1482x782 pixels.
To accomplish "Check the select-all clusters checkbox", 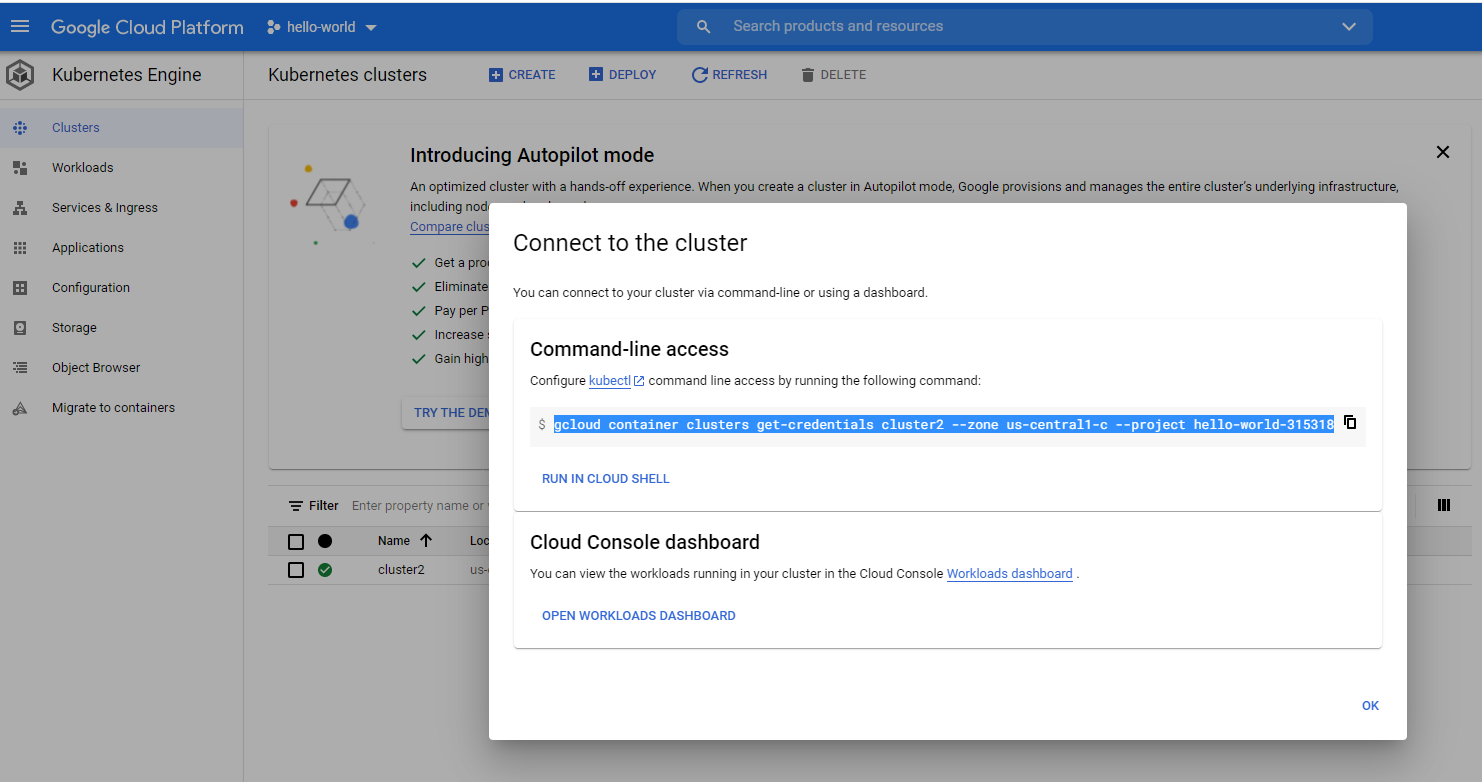I will click(x=295, y=540).
